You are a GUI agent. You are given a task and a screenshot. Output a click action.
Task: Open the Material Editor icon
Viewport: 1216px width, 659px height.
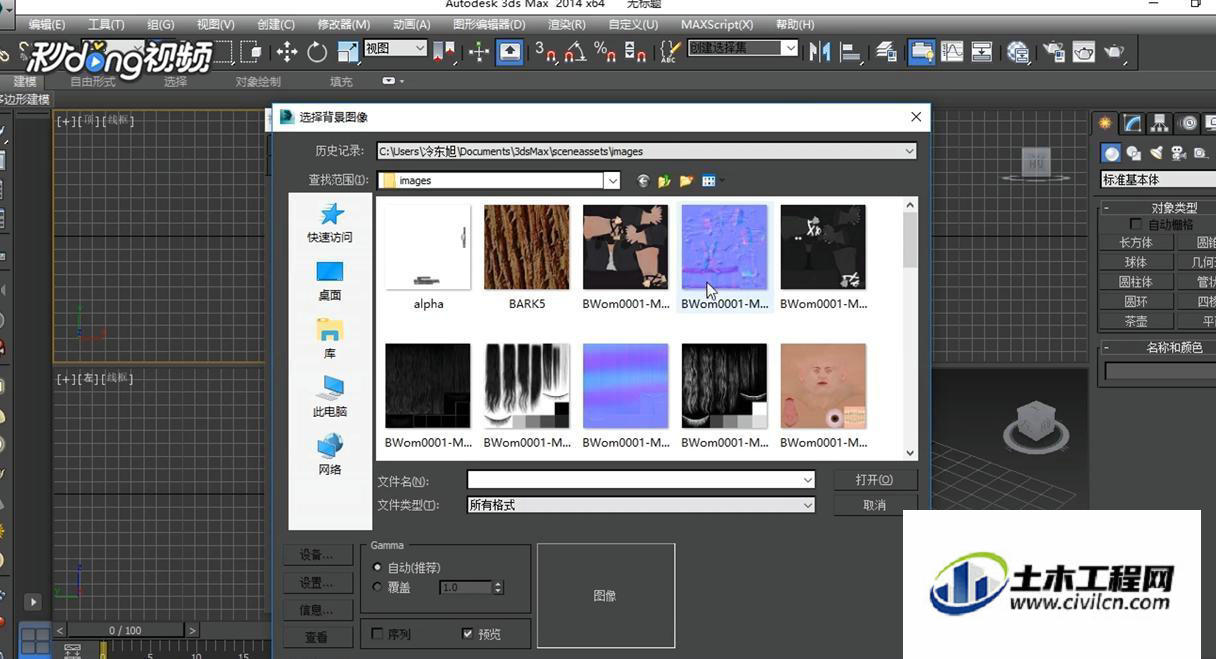(1018, 52)
